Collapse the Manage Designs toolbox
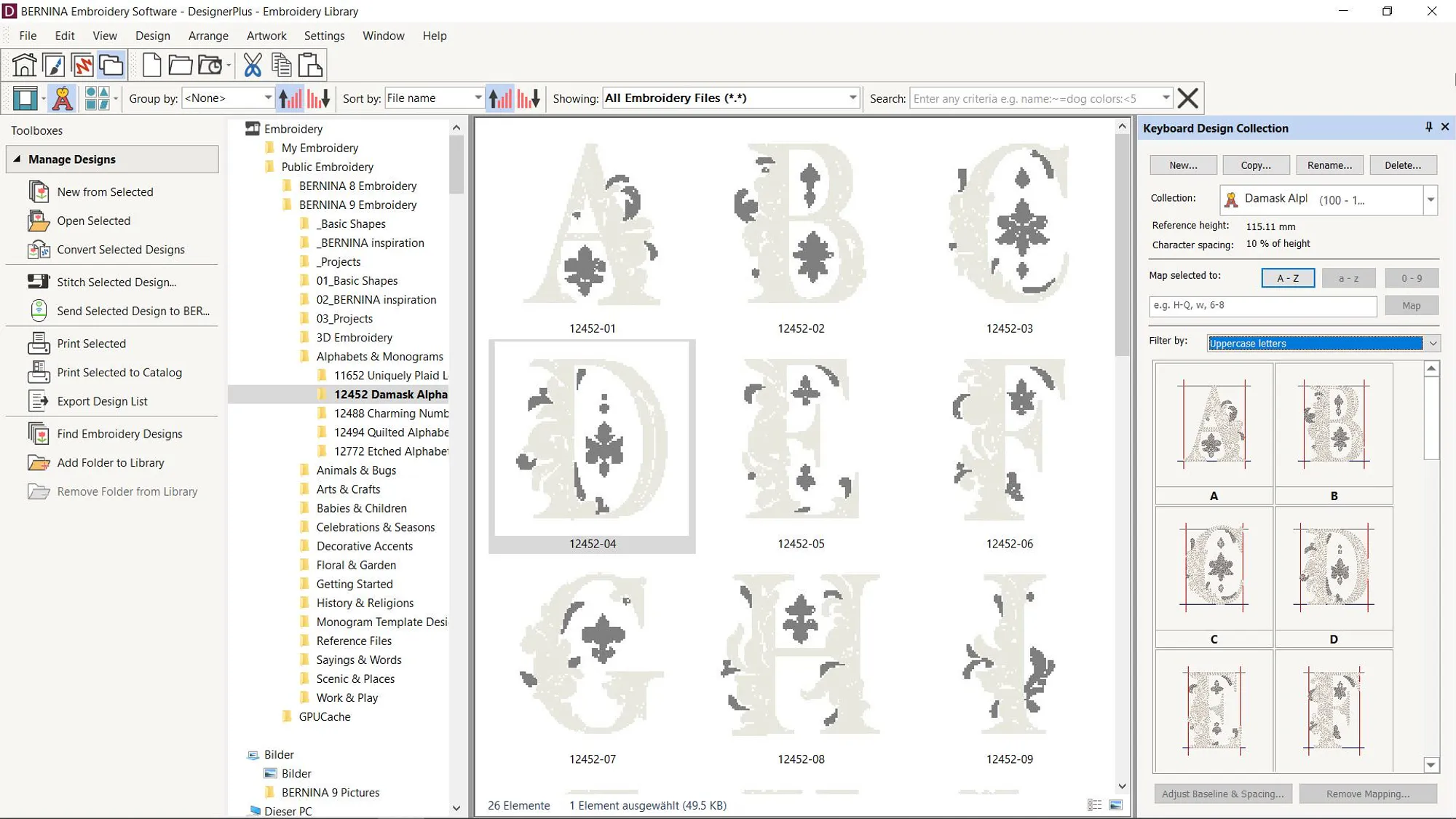 (17, 159)
